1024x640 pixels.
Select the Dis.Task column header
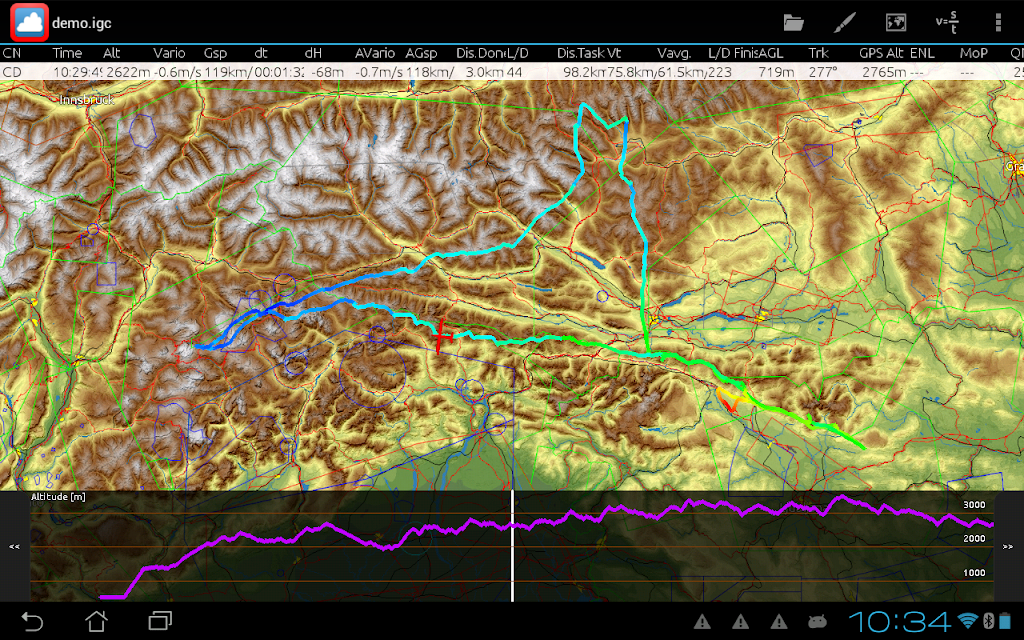tap(581, 53)
